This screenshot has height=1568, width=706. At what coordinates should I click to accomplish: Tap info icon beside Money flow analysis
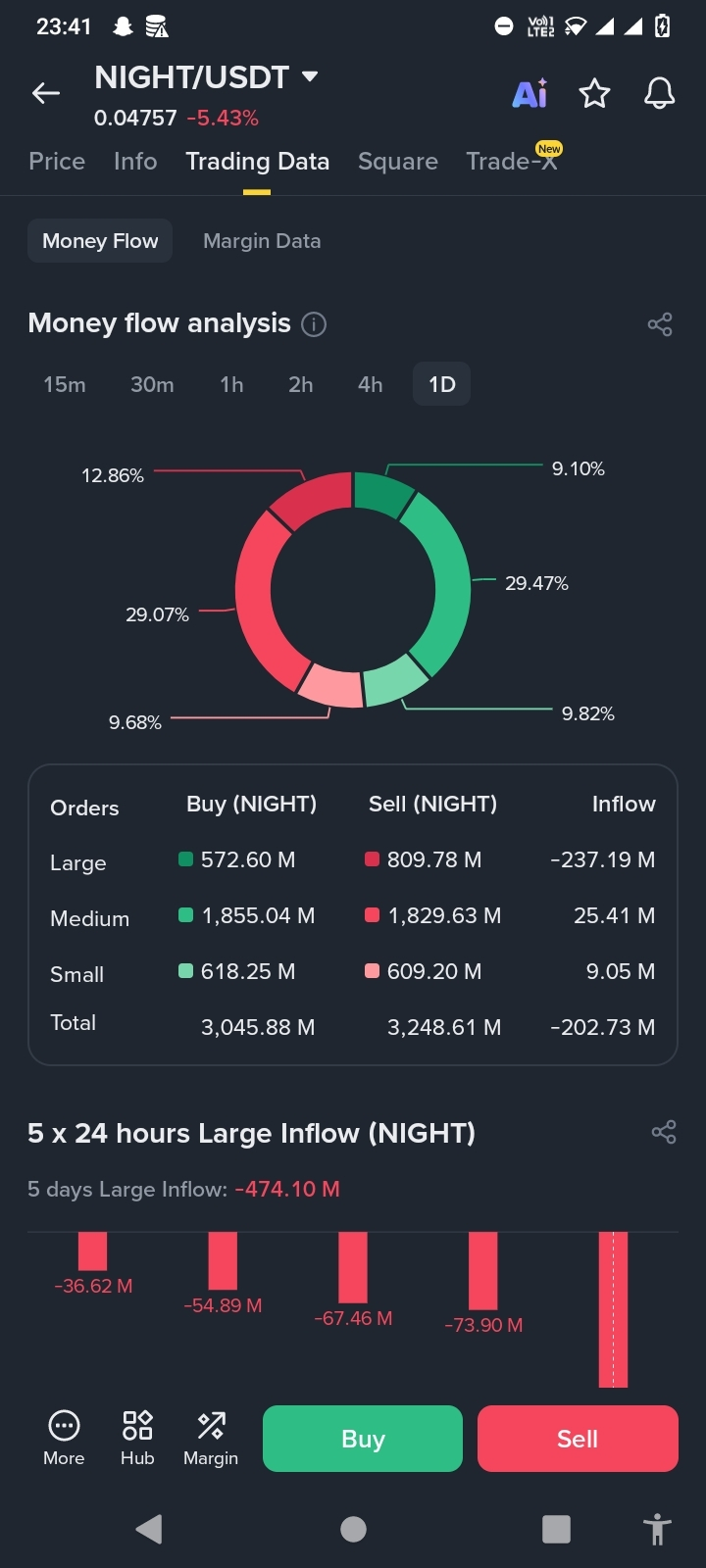(314, 324)
